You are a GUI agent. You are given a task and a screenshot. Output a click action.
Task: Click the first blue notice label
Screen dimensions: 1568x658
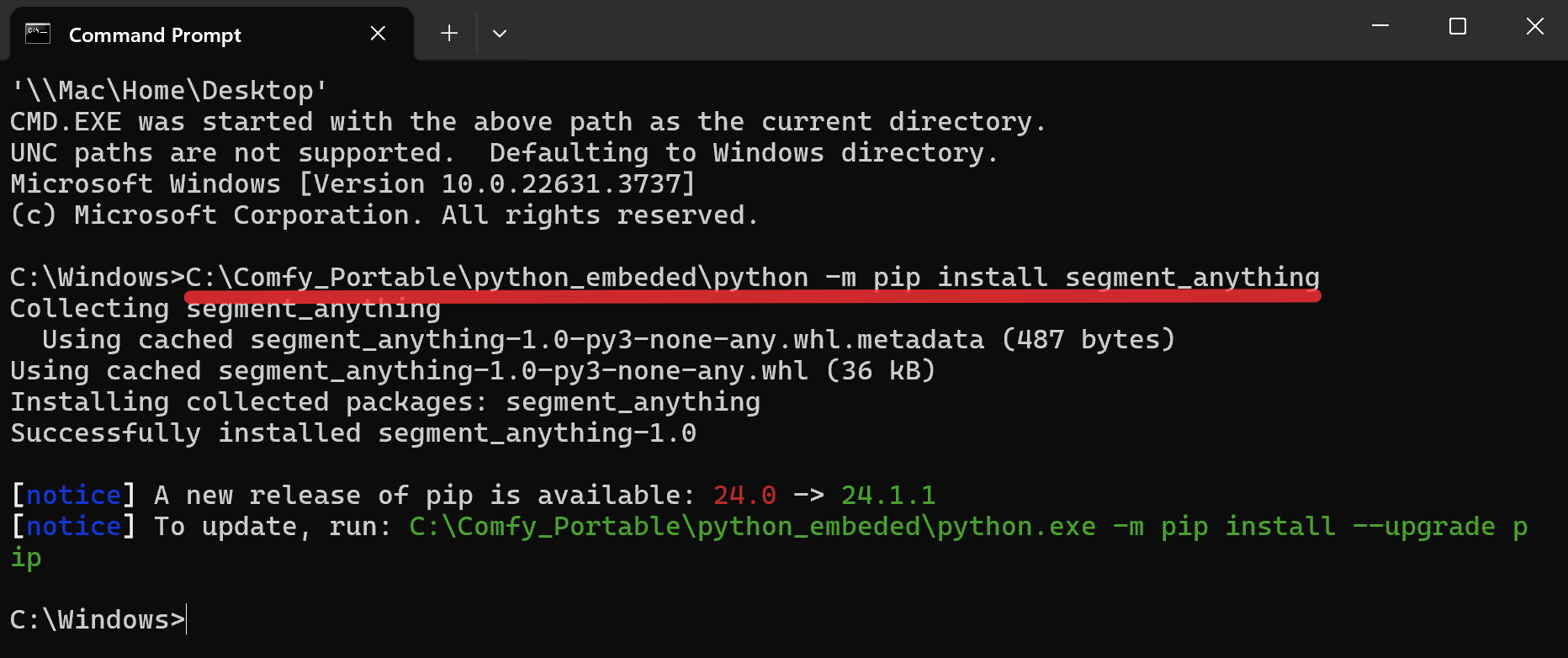tap(73, 495)
